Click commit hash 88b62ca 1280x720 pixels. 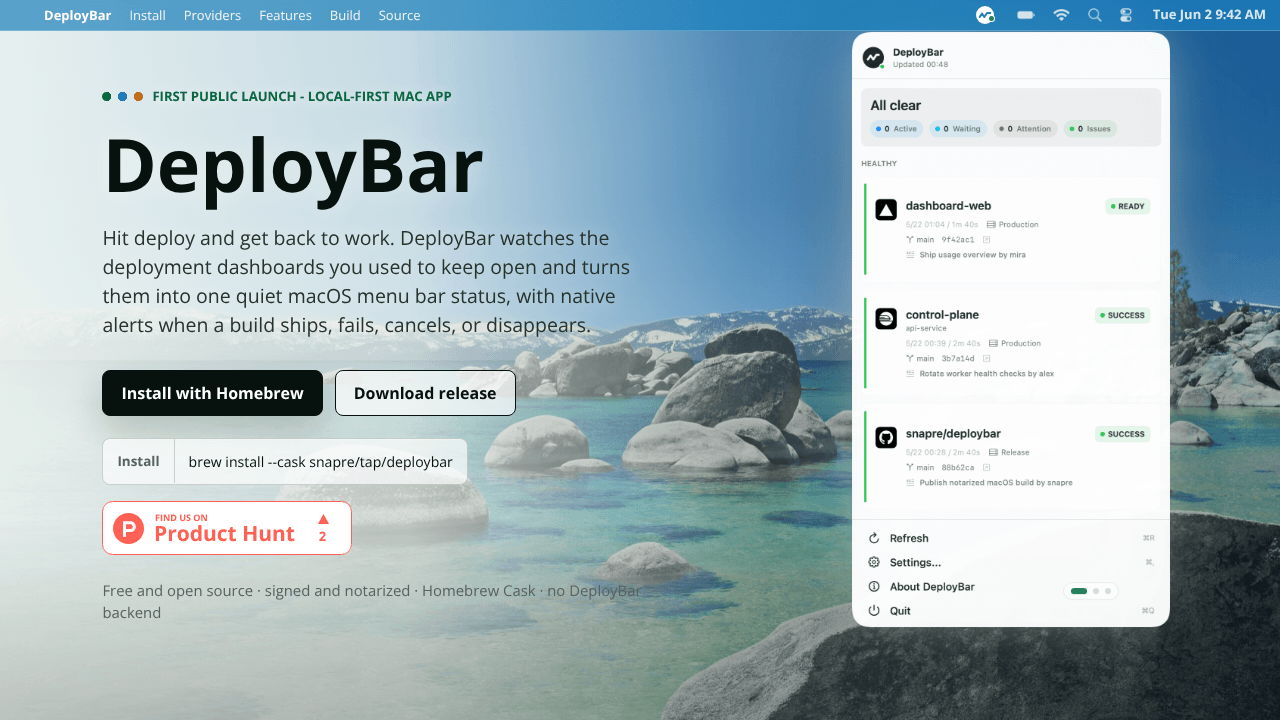(958, 467)
